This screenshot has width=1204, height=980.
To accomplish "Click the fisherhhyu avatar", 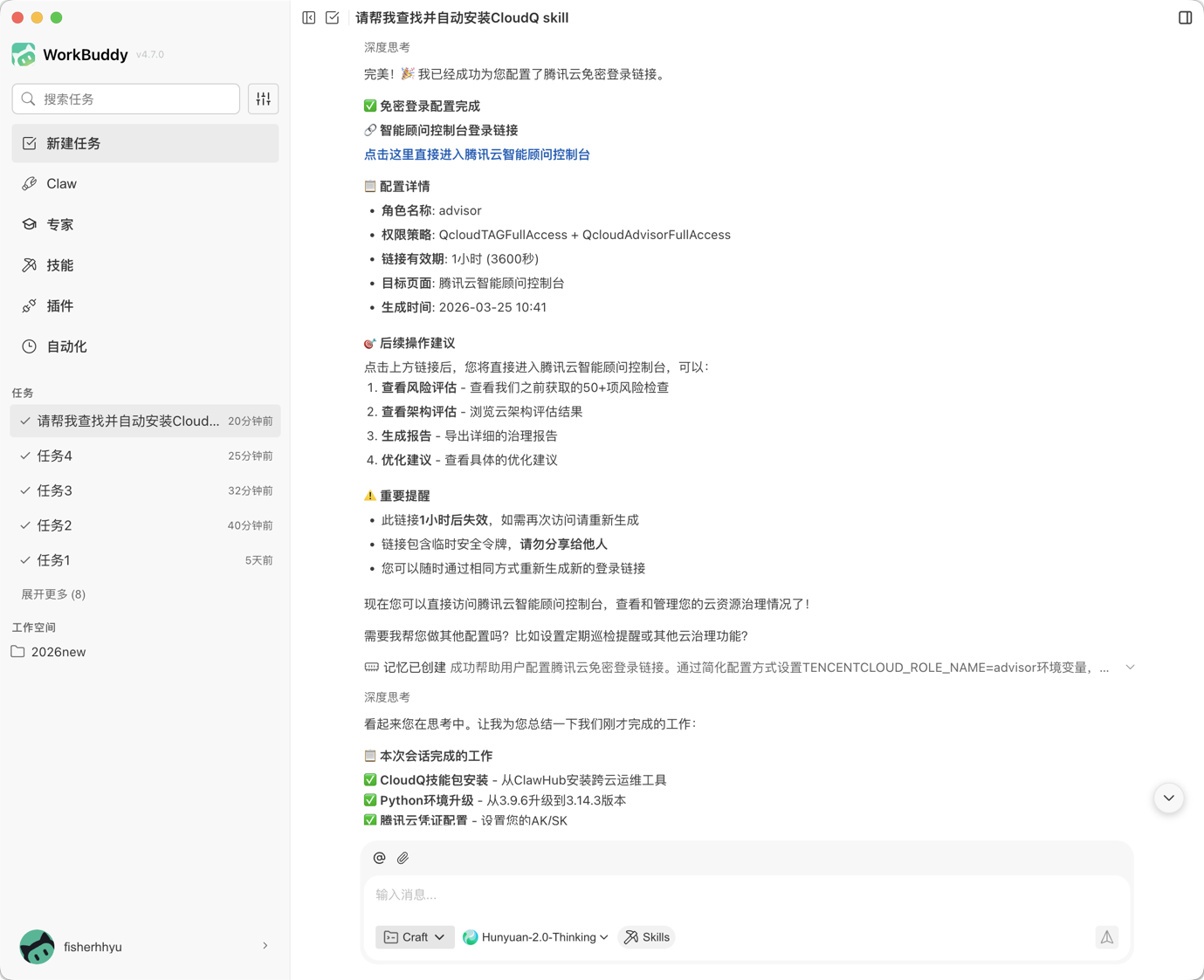I will pyautogui.click(x=37, y=947).
